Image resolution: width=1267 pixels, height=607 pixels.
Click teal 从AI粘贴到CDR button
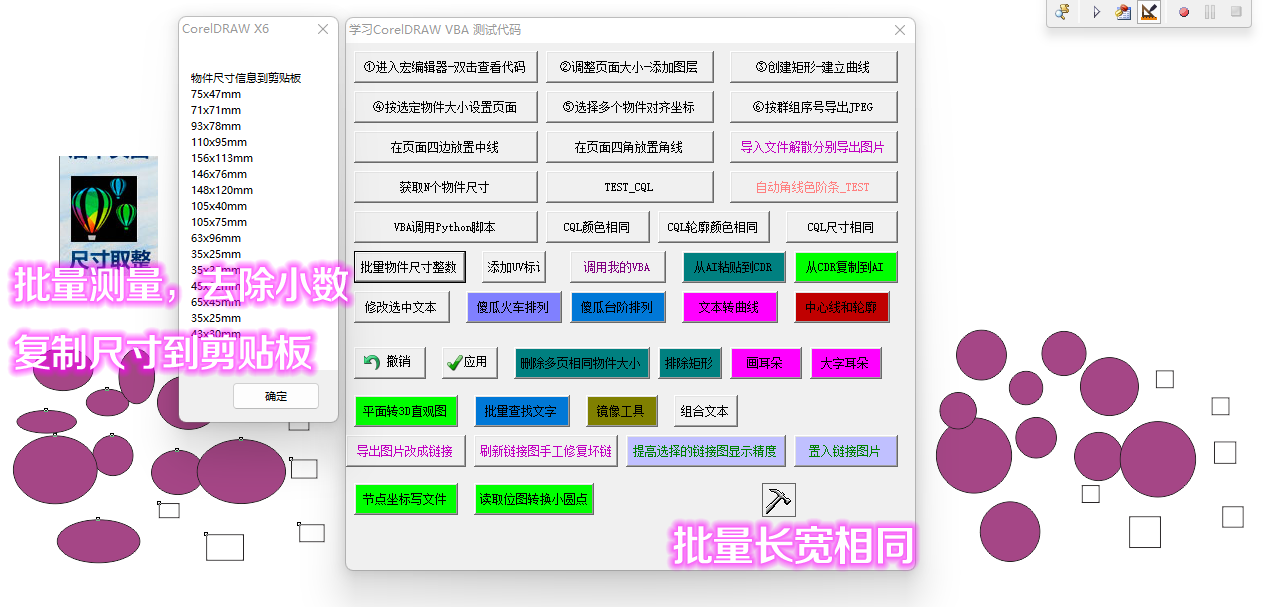click(x=734, y=267)
